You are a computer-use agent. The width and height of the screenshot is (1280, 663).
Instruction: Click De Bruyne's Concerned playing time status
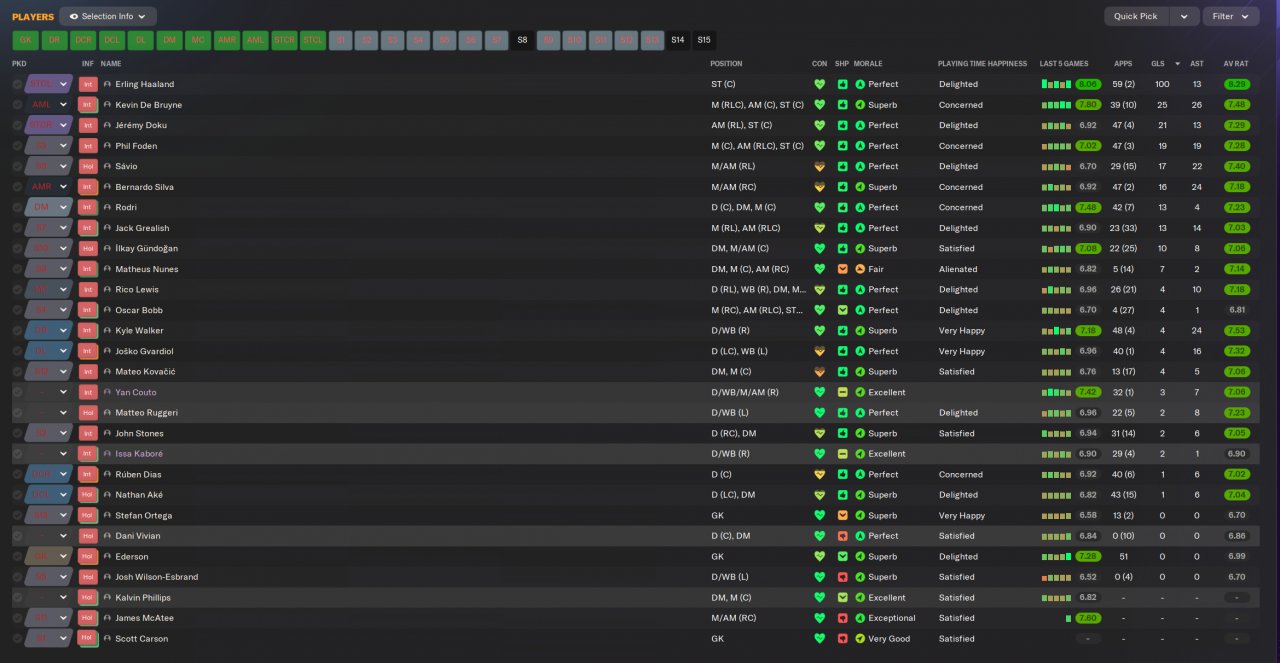pyautogui.click(x=961, y=105)
